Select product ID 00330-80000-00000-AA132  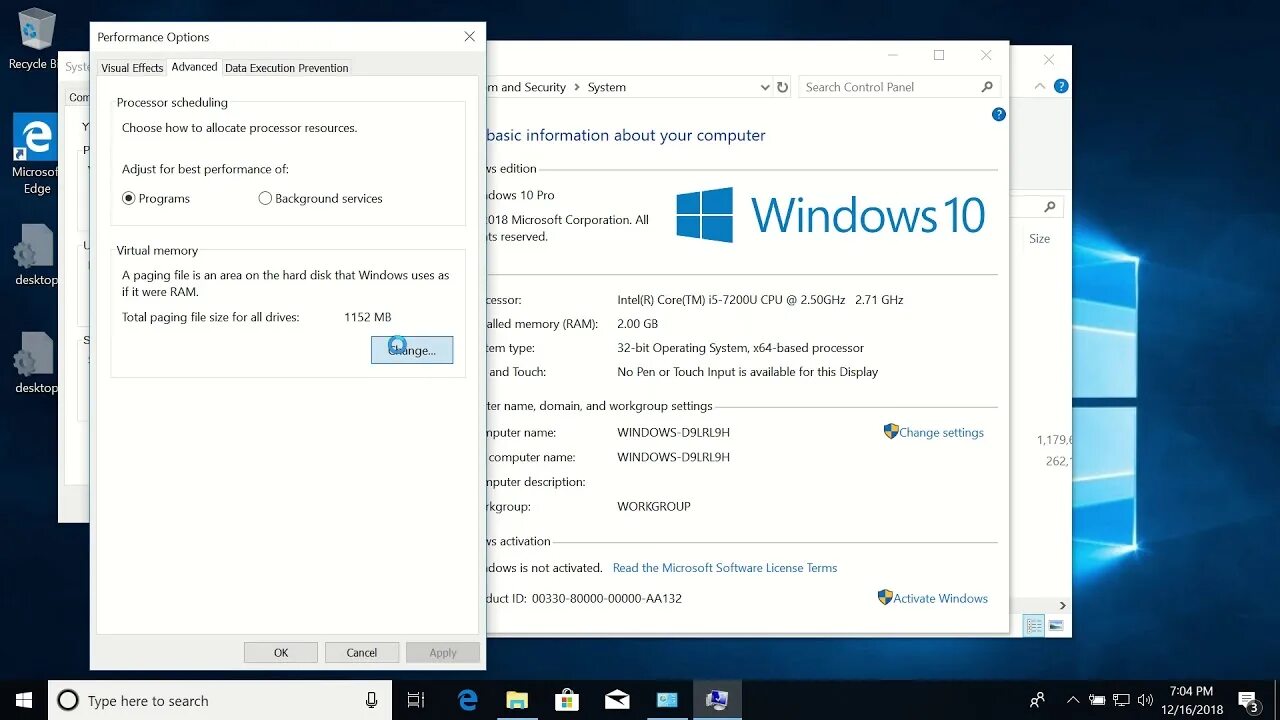pos(607,598)
